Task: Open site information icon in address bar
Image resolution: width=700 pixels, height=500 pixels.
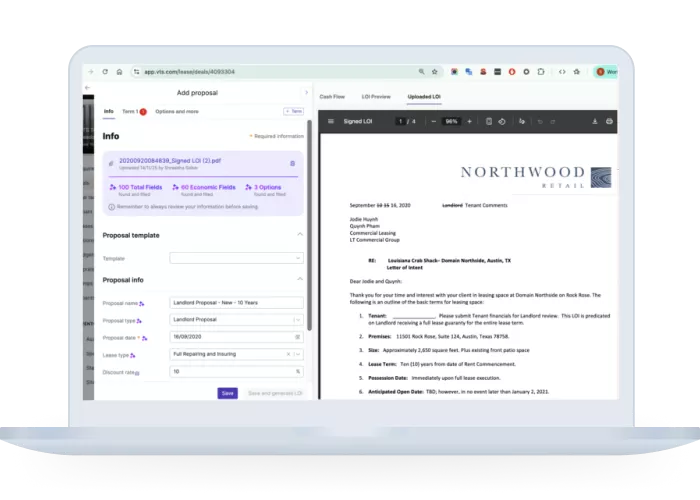Action: (137, 71)
